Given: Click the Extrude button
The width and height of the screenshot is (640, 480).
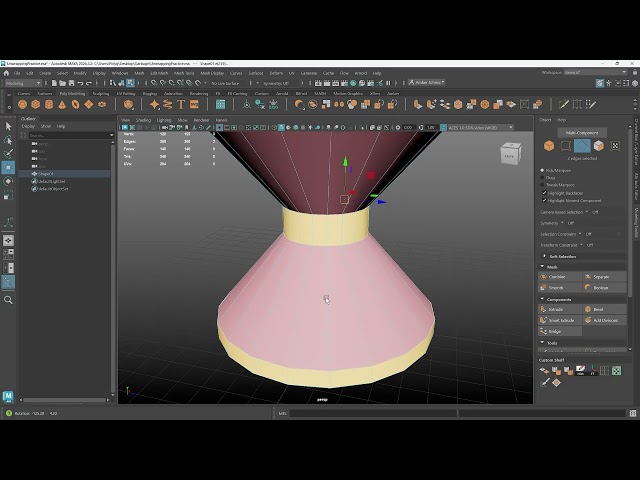Looking at the screenshot, I should tap(560, 309).
